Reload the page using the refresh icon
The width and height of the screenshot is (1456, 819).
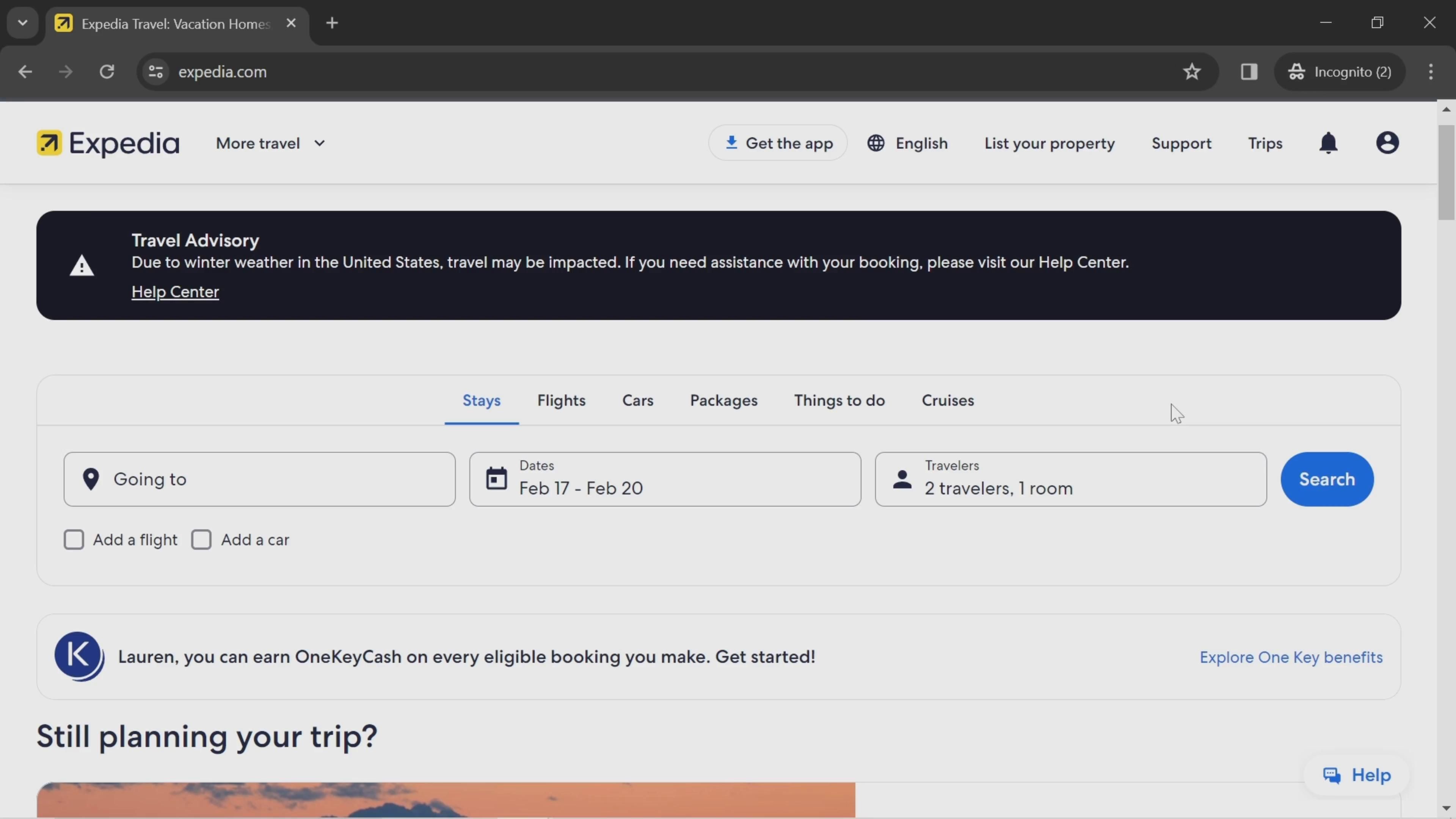[107, 72]
